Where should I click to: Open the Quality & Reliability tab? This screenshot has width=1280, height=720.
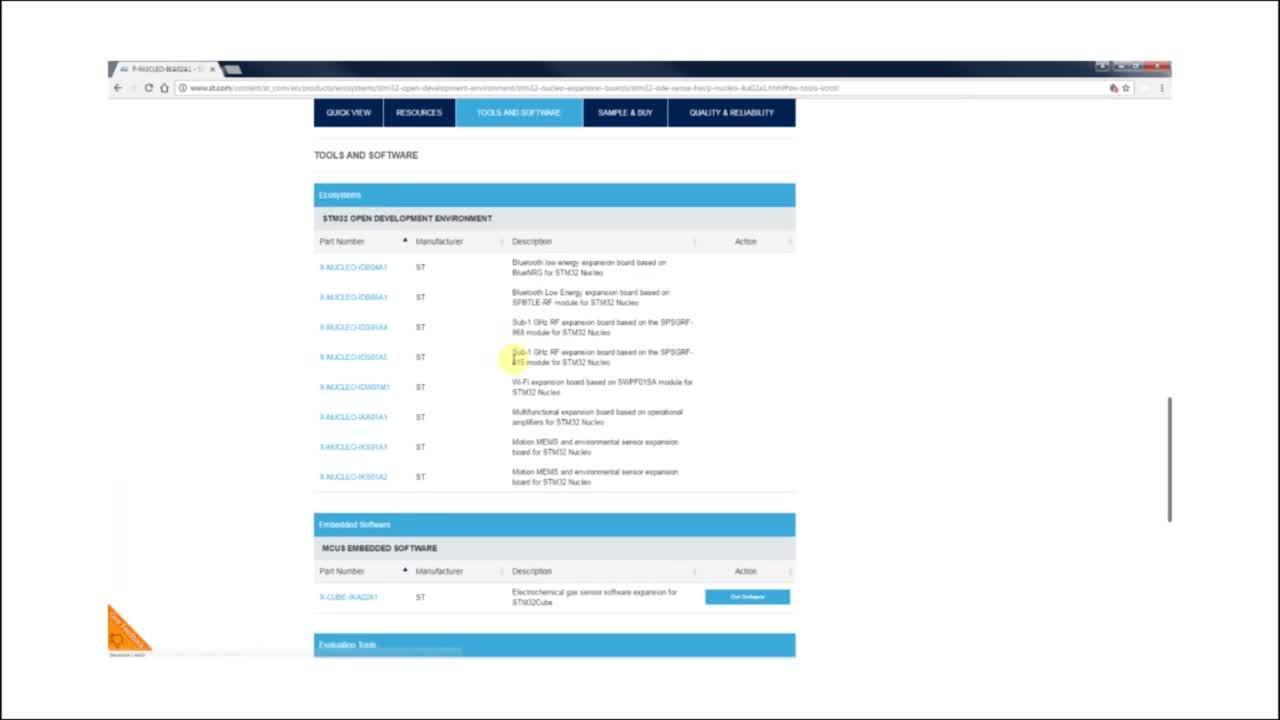[731, 113]
